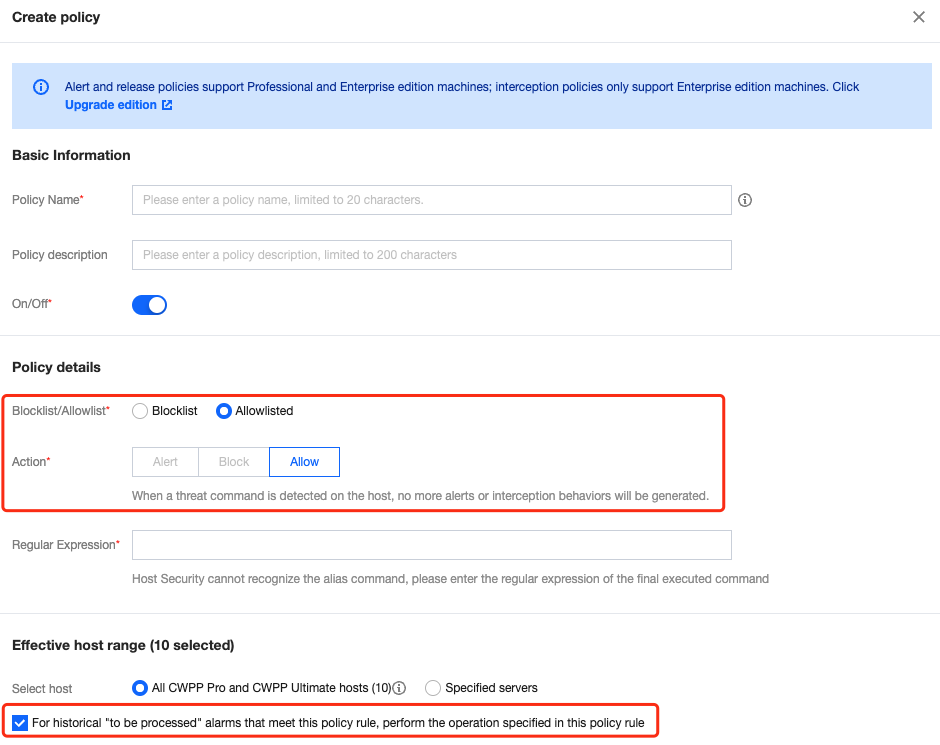Click the Policy details section heading
Image resolution: width=940 pixels, height=745 pixels.
(56, 367)
